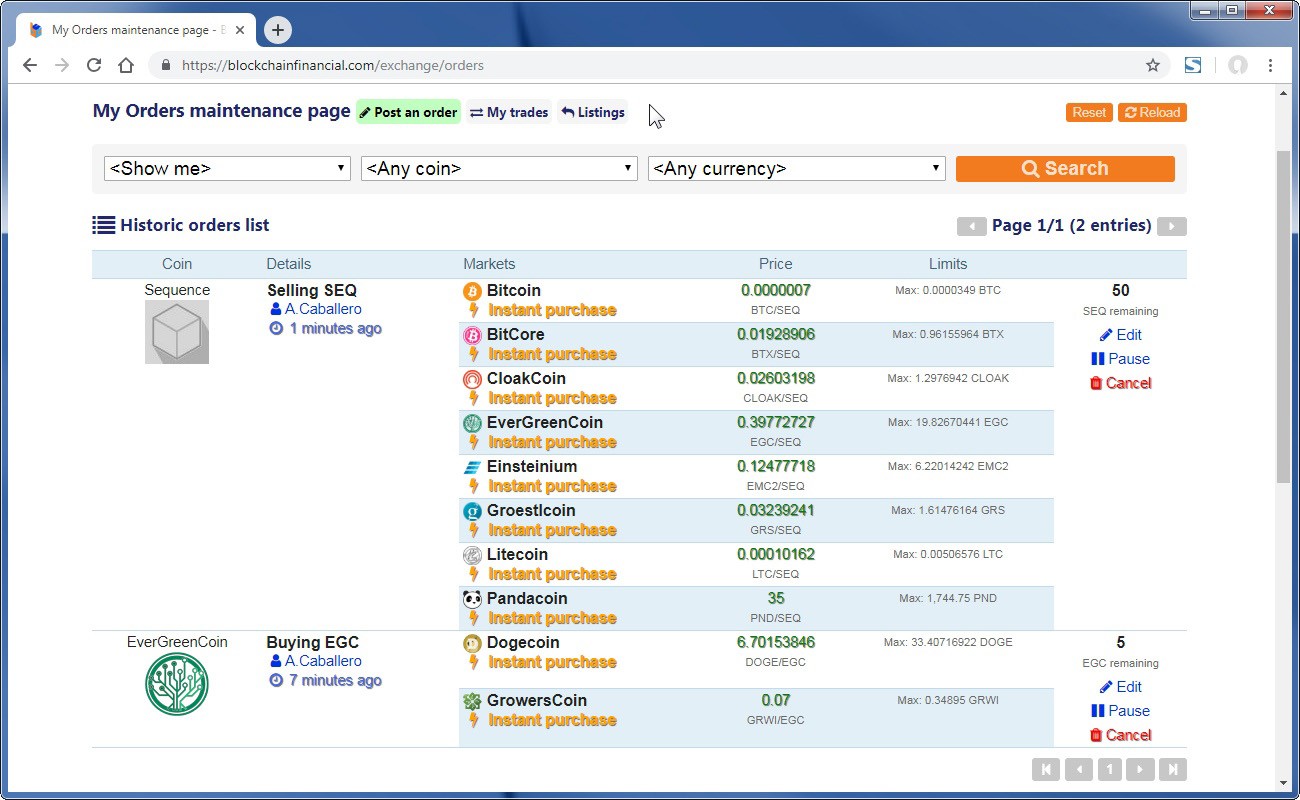Screen dimensions: 1300x800
Task: Pause the Buying EGC order
Action: tap(1120, 711)
